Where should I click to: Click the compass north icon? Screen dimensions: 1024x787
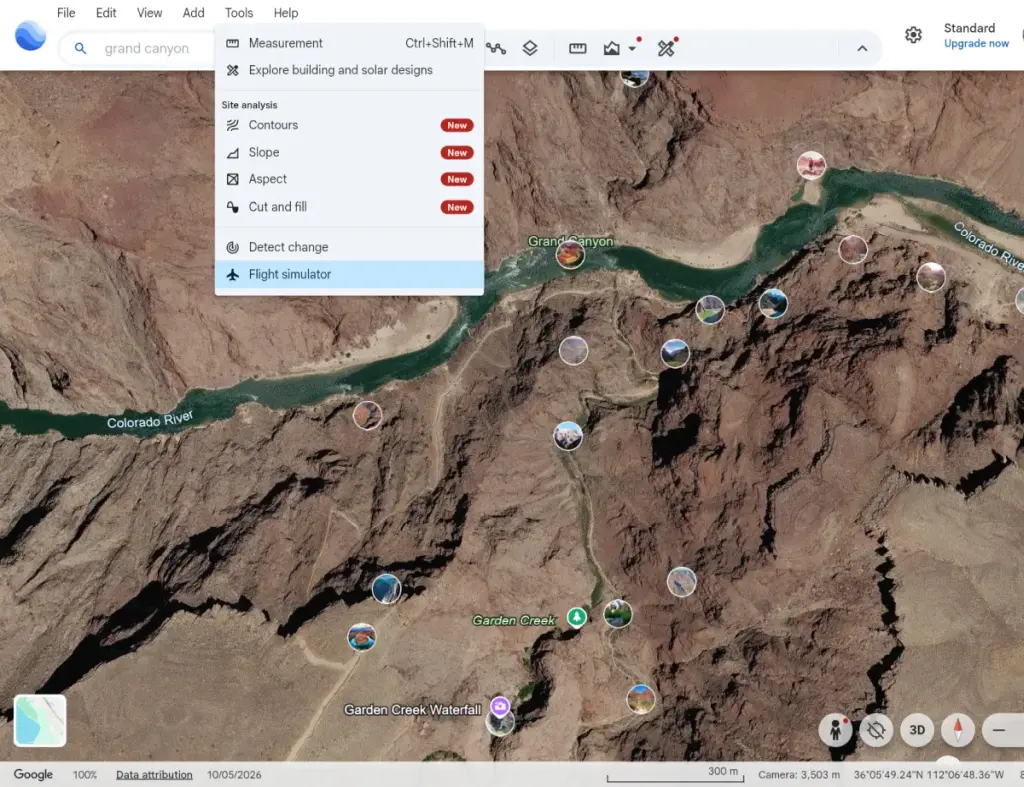pos(957,730)
